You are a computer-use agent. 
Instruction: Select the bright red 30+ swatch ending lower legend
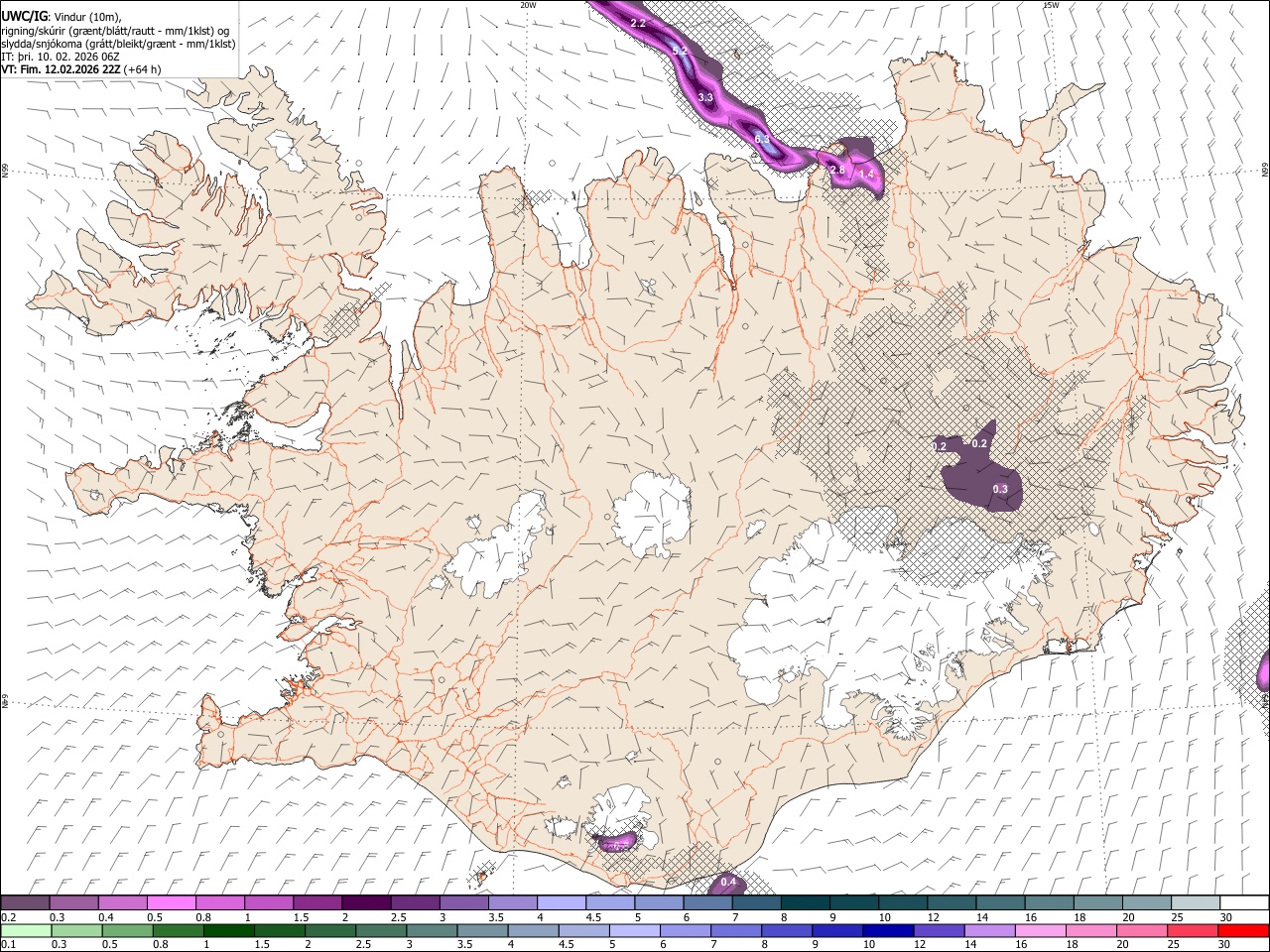coord(1244,930)
